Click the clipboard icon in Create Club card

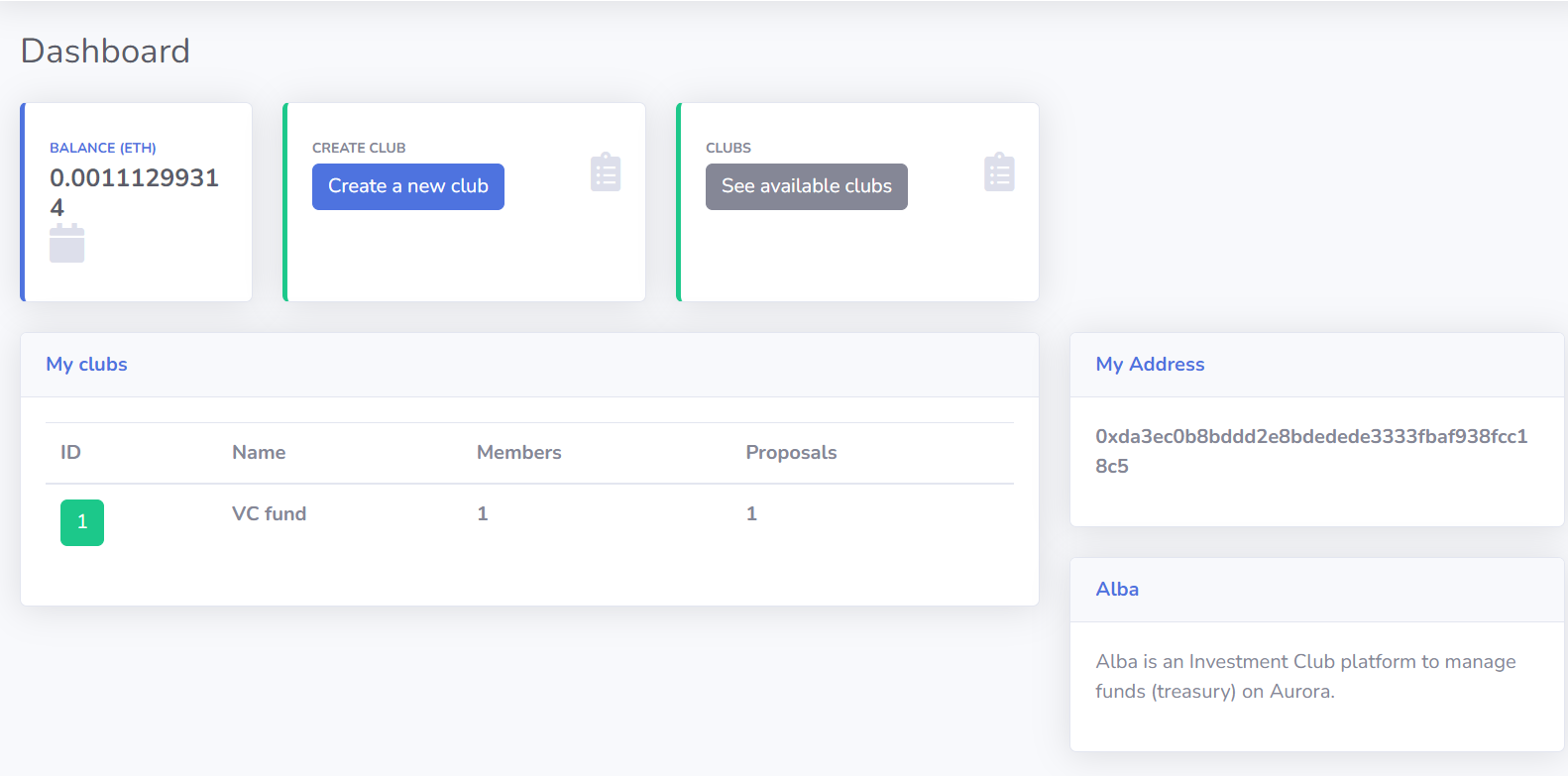(x=606, y=172)
